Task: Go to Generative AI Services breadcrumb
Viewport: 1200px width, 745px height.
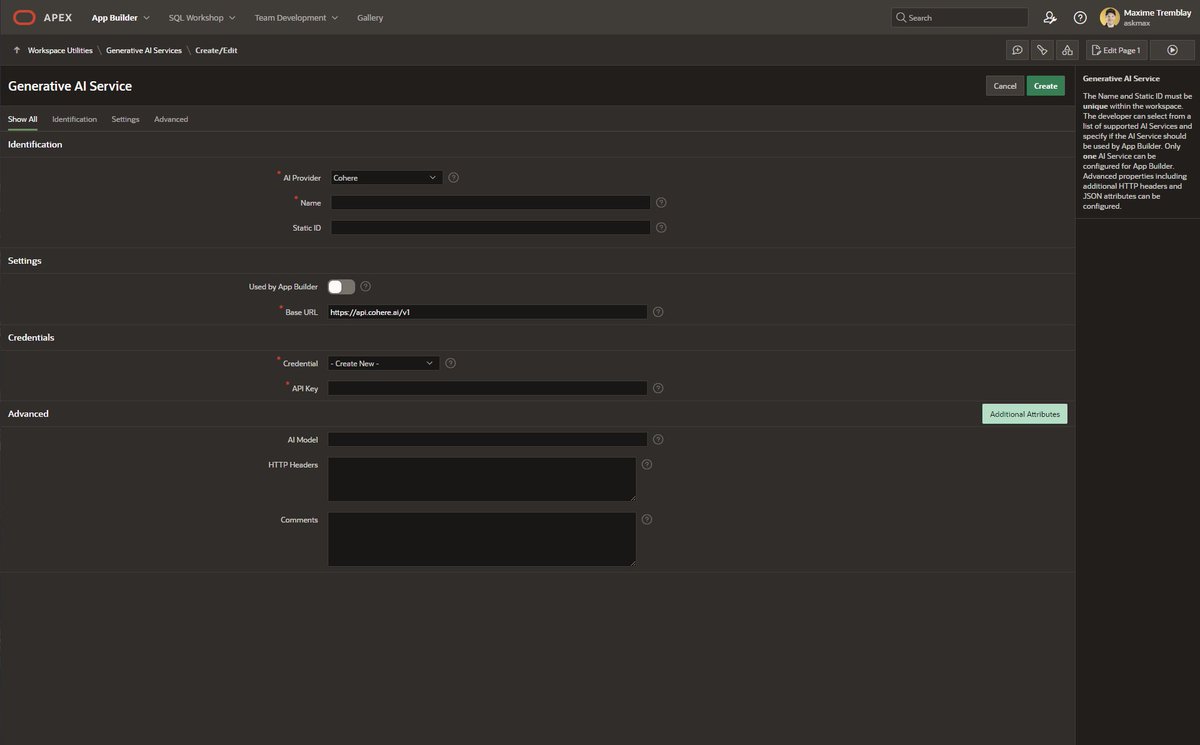Action: pyautogui.click(x=144, y=50)
